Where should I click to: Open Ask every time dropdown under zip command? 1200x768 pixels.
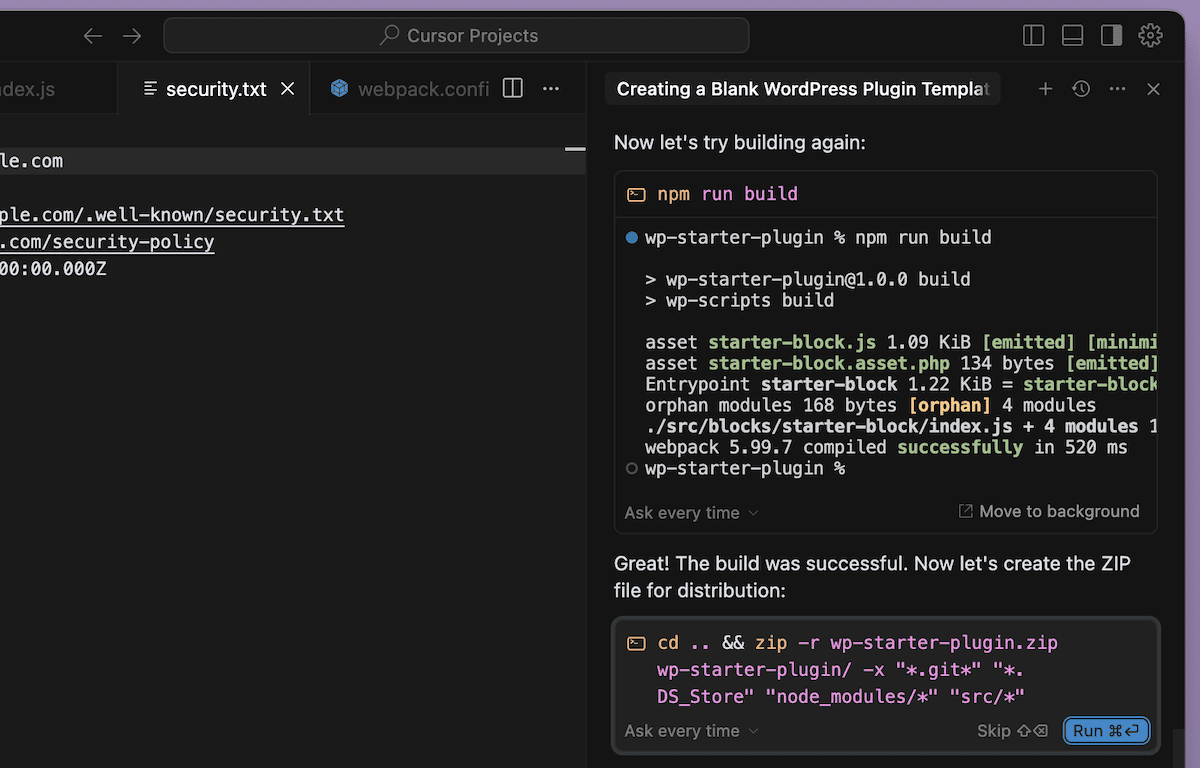coord(692,731)
